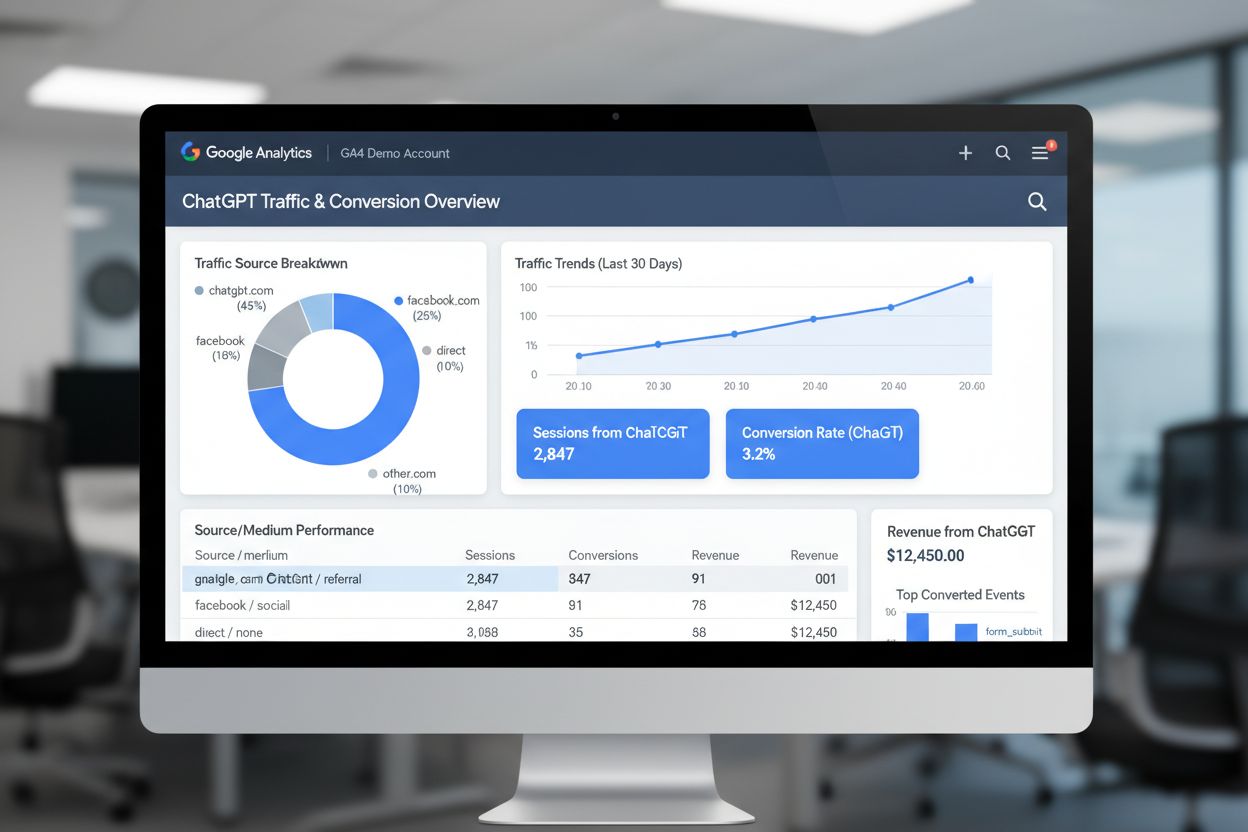Click the plus icon in the top bar

click(x=965, y=153)
